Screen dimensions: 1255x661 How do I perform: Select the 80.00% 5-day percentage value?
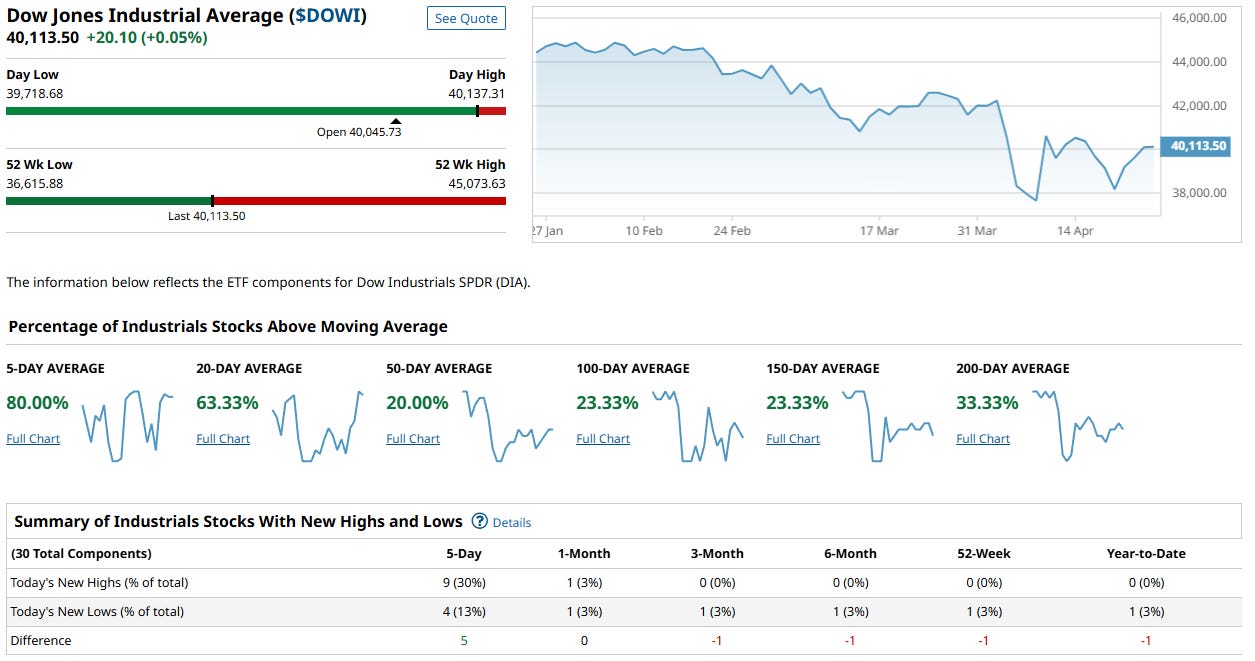pos(38,403)
